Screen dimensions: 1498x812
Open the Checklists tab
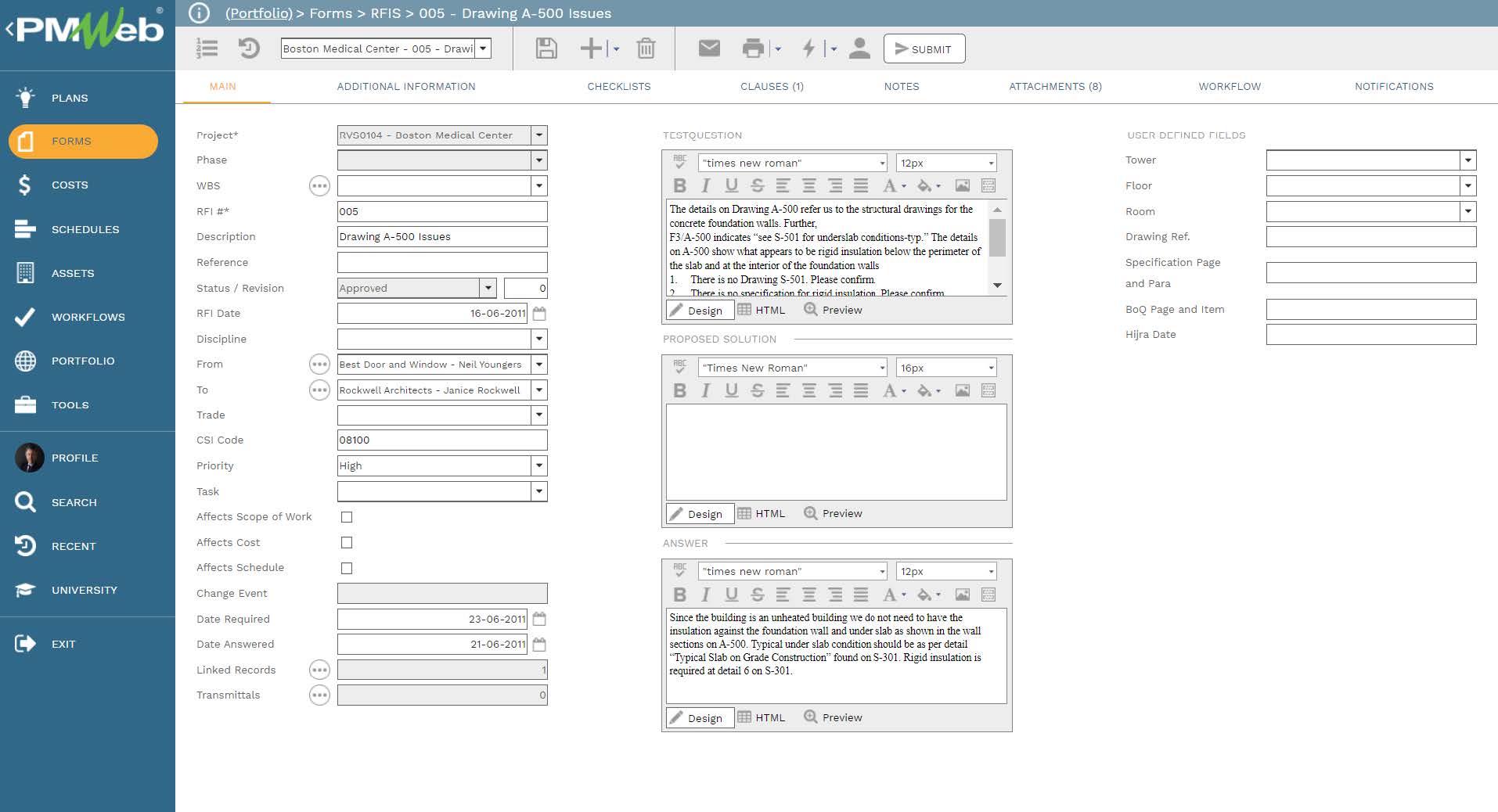(x=619, y=87)
